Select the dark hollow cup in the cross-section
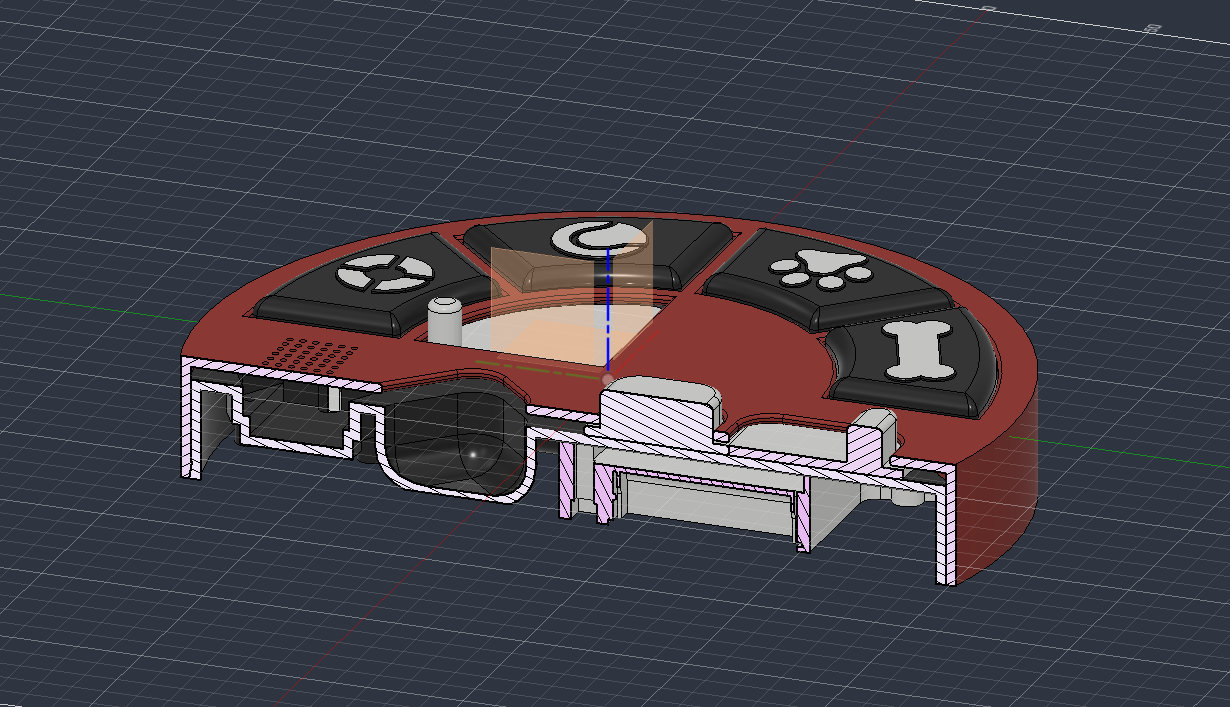 tap(456, 440)
